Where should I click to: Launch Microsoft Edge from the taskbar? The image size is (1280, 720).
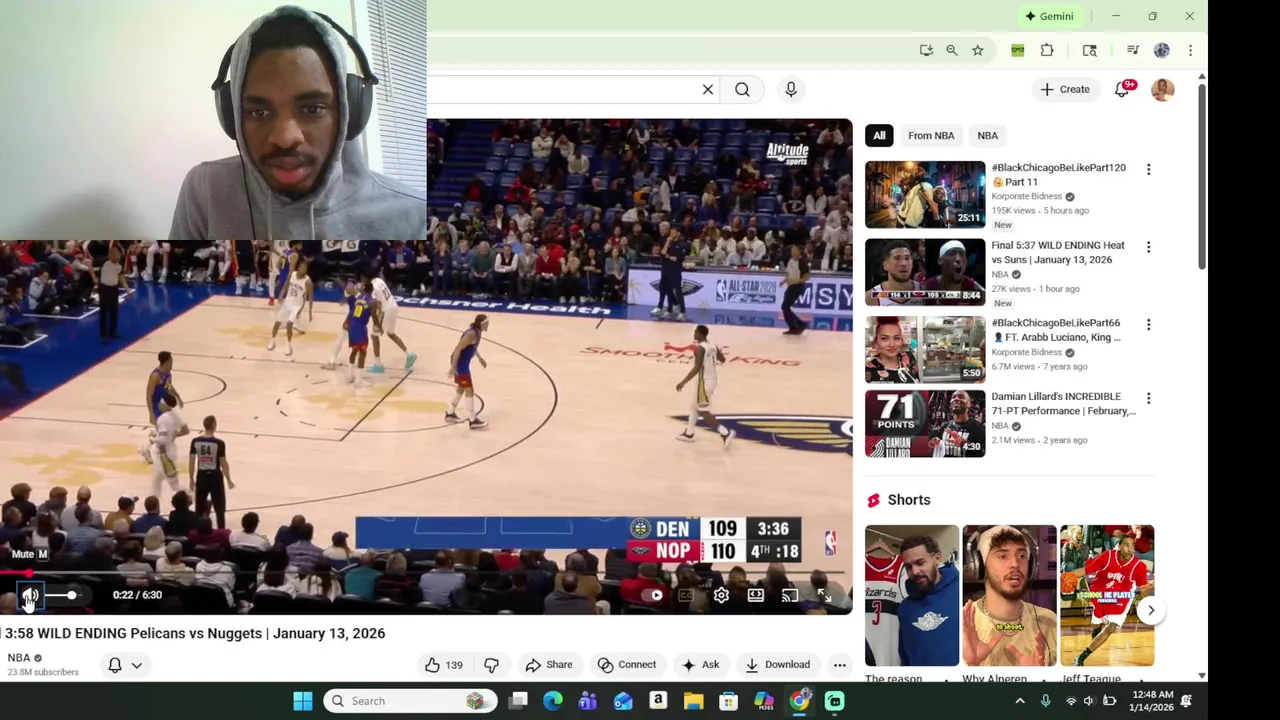coord(553,701)
